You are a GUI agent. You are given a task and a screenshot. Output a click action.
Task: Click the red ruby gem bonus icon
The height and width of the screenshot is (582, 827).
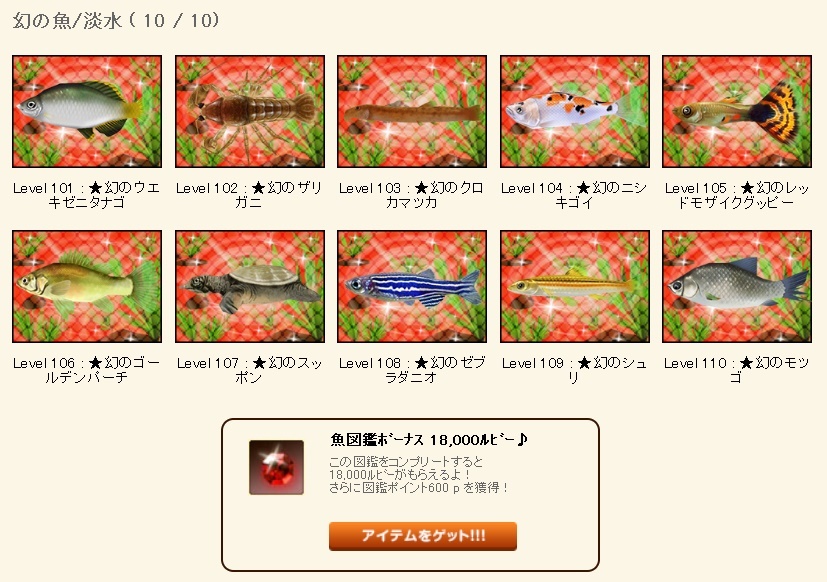pyautogui.click(x=276, y=467)
